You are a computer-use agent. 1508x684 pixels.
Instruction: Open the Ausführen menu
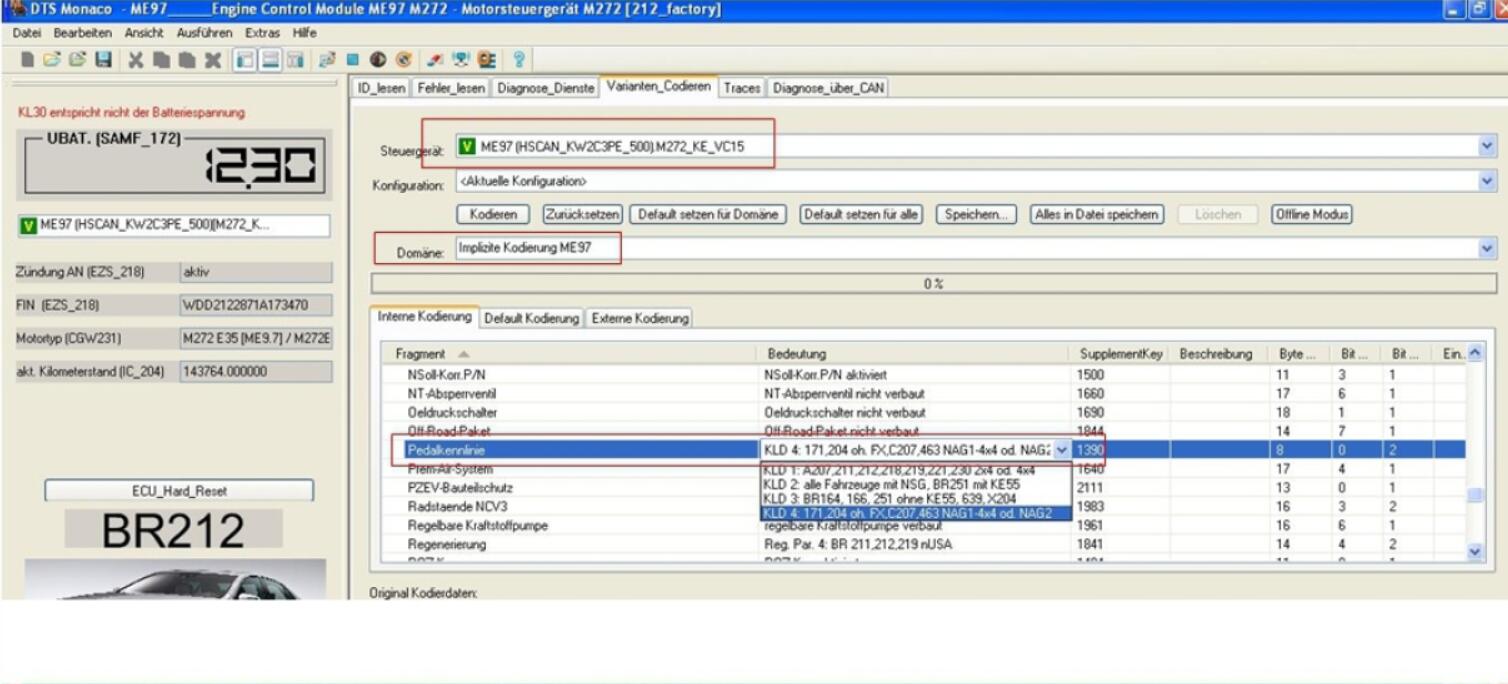pos(205,33)
